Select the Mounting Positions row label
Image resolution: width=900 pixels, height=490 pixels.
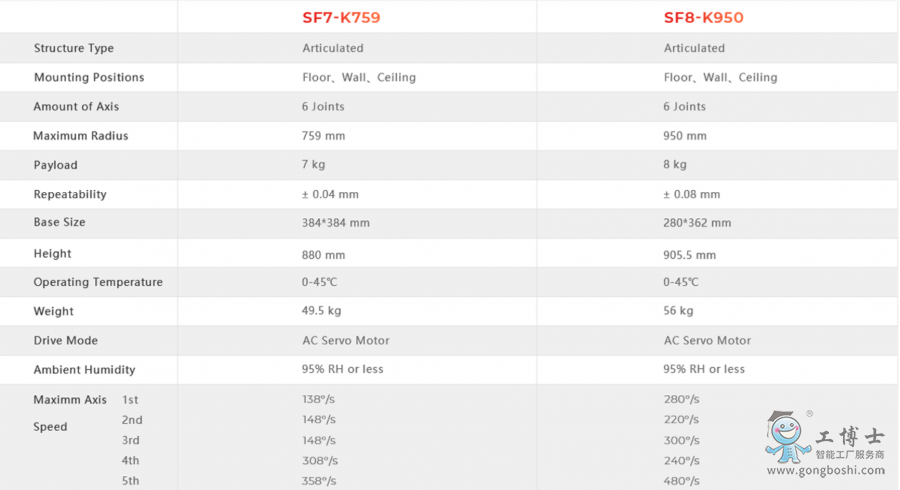tap(89, 77)
